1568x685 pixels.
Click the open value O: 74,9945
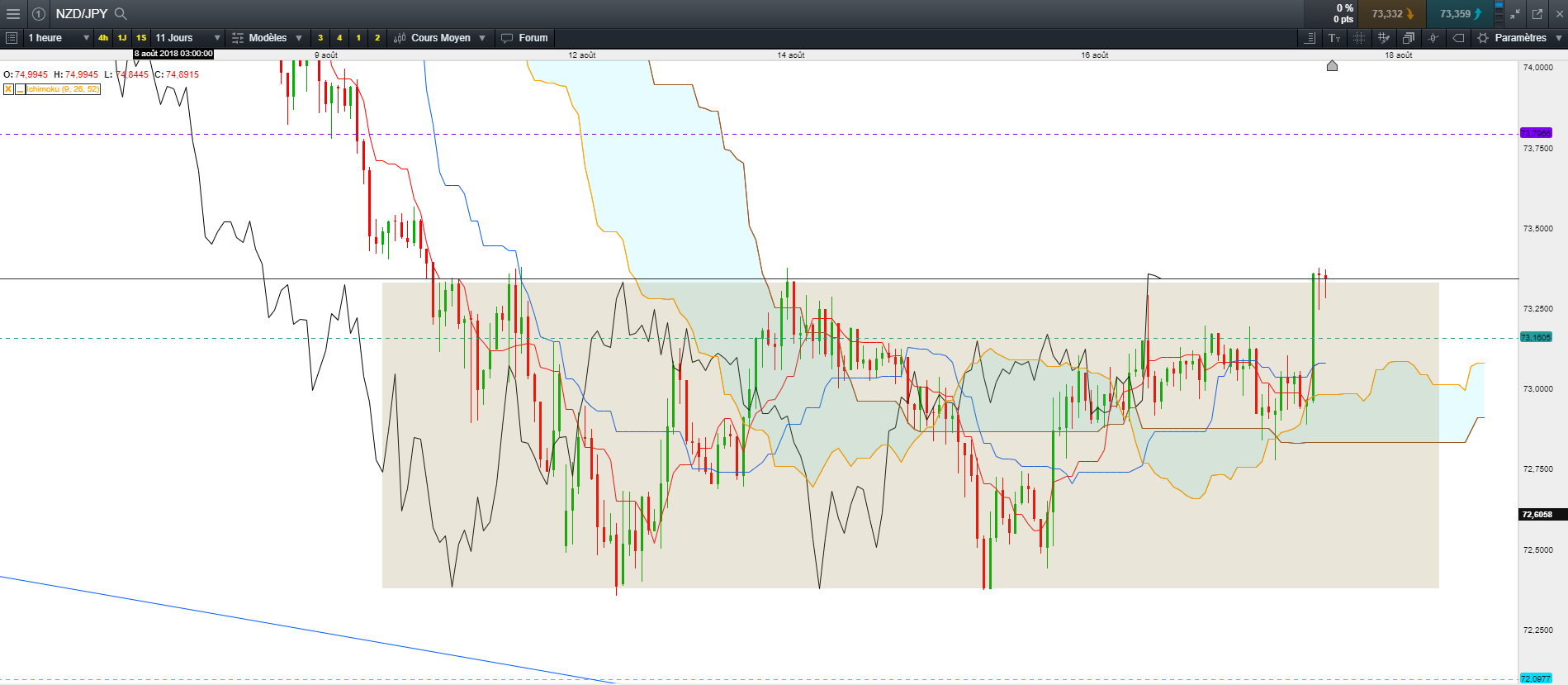coord(26,74)
